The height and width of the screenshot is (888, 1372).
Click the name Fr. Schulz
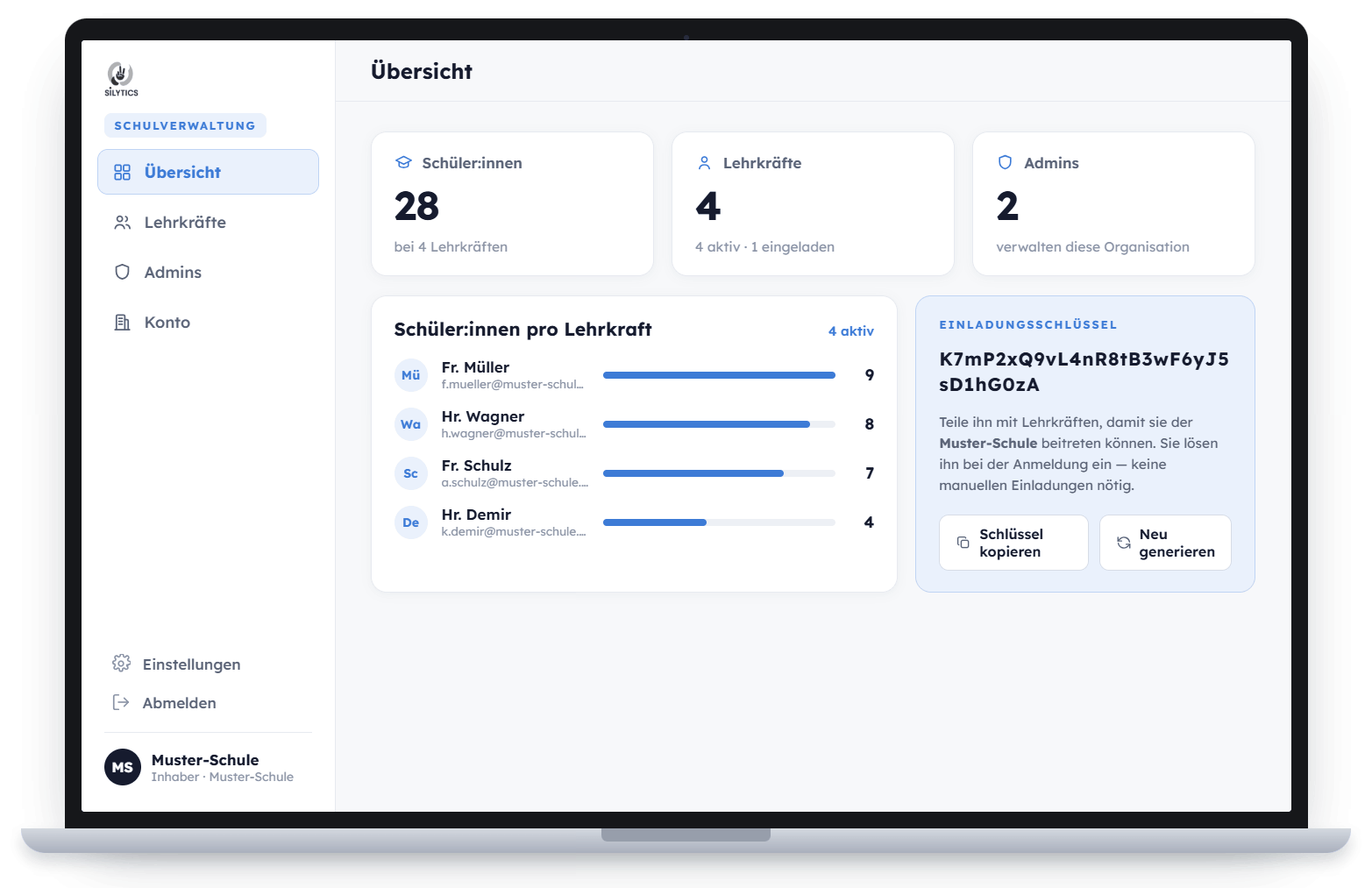[x=476, y=465]
